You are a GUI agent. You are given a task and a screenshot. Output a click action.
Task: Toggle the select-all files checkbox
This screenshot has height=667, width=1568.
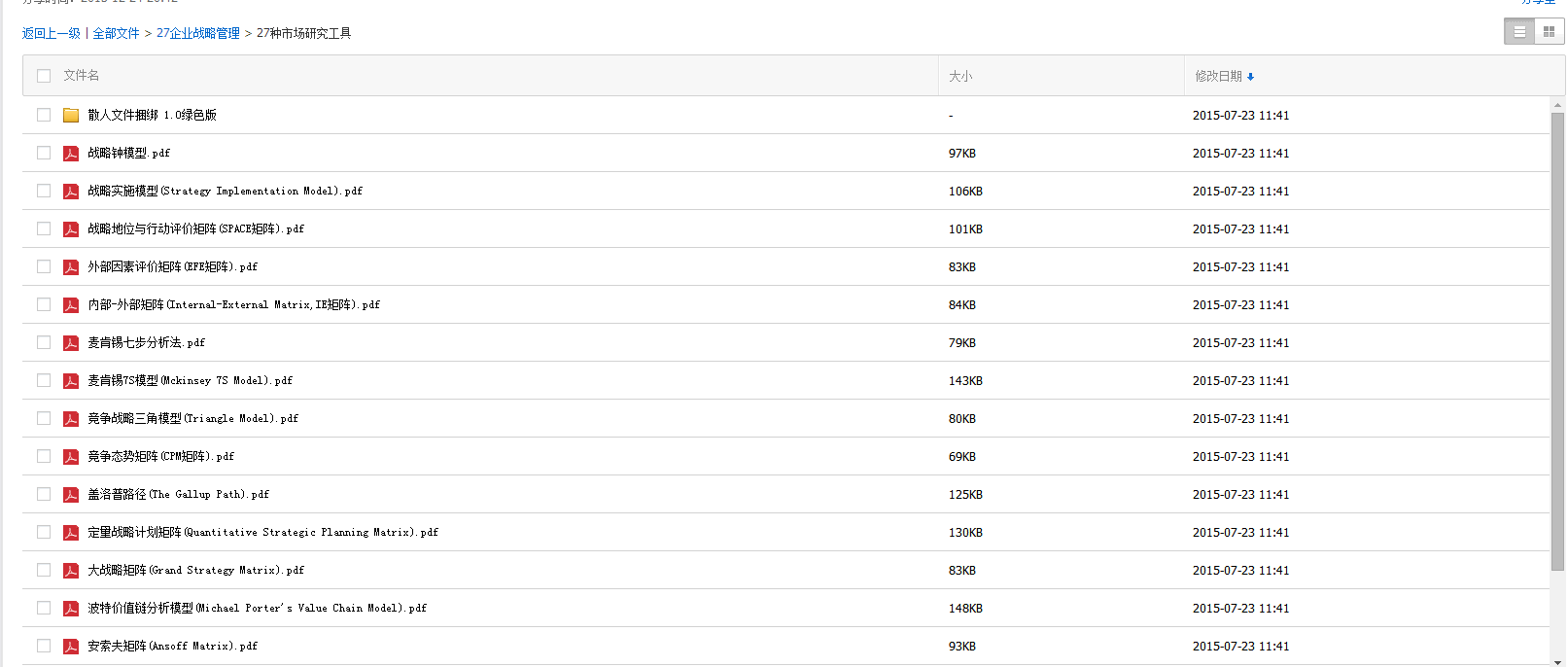pos(44,76)
